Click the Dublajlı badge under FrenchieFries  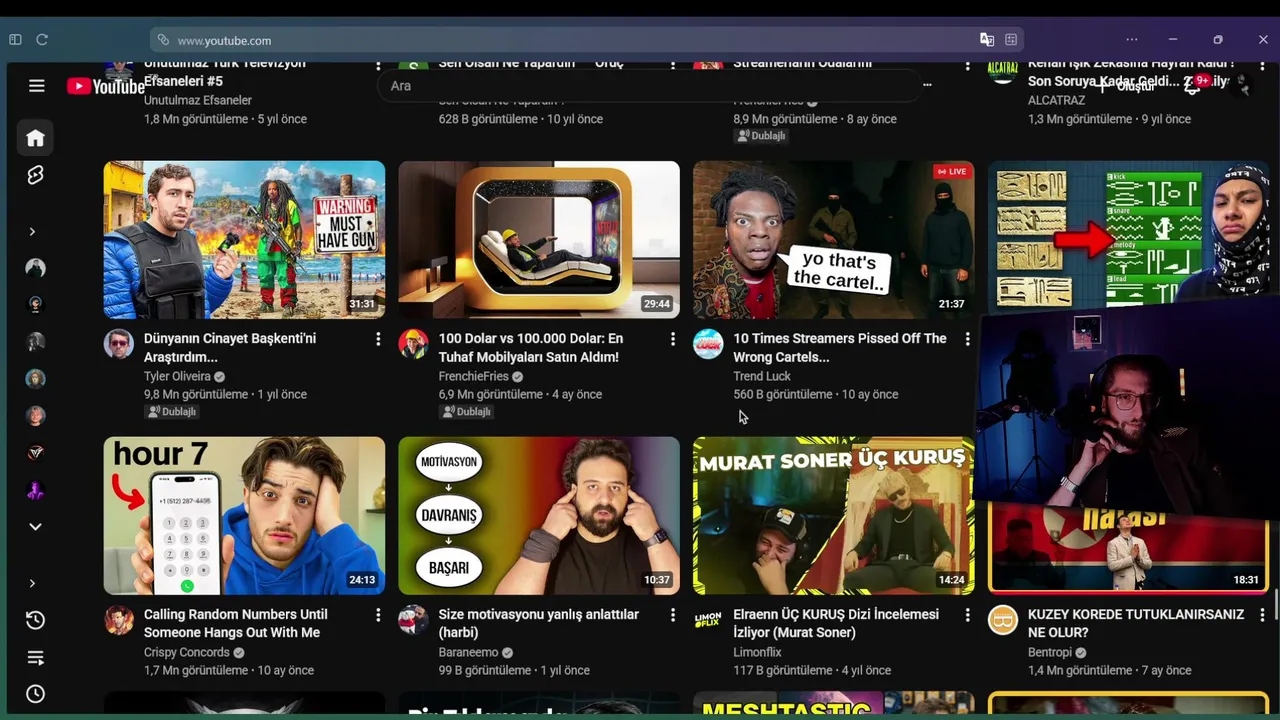pos(466,412)
